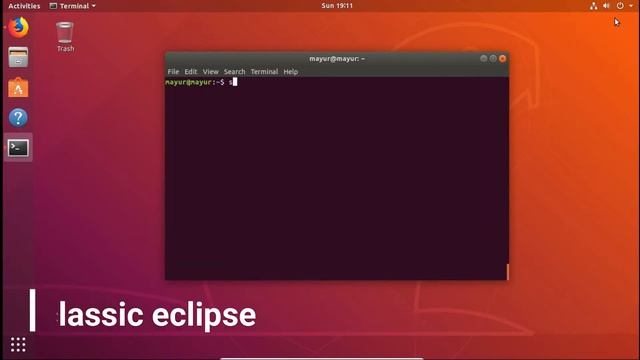Open the Edit menu in Terminal
The width and height of the screenshot is (640, 360).
point(191,71)
